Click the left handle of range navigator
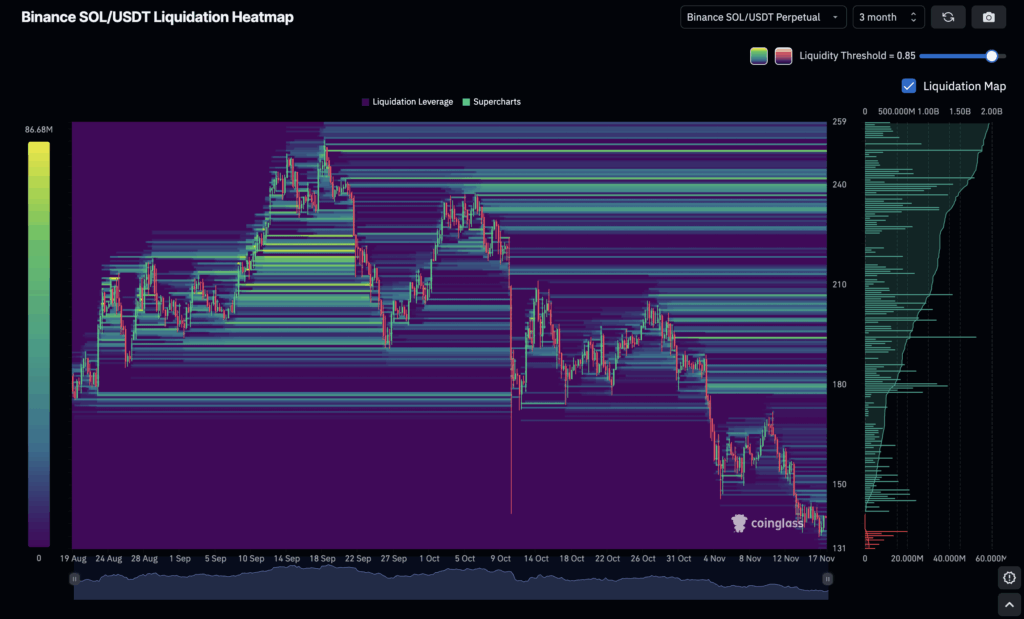Screen dimensions: 1024x619 coord(74,579)
